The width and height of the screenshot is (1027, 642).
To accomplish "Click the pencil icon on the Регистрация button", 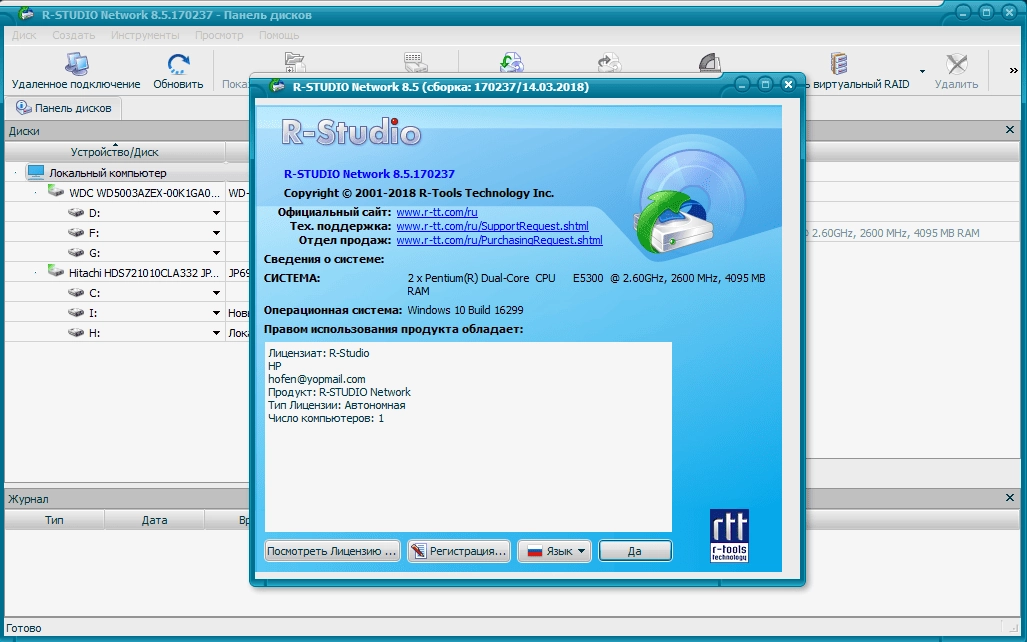I will click(x=419, y=551).
